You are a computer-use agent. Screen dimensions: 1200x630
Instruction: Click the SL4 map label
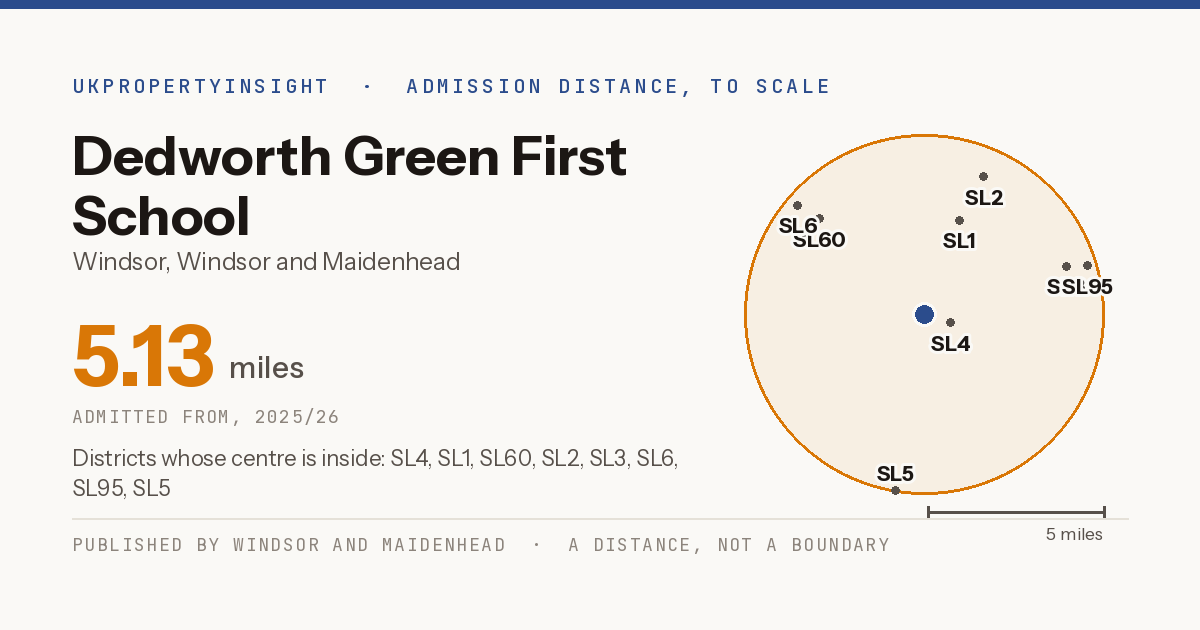point(950,344)
